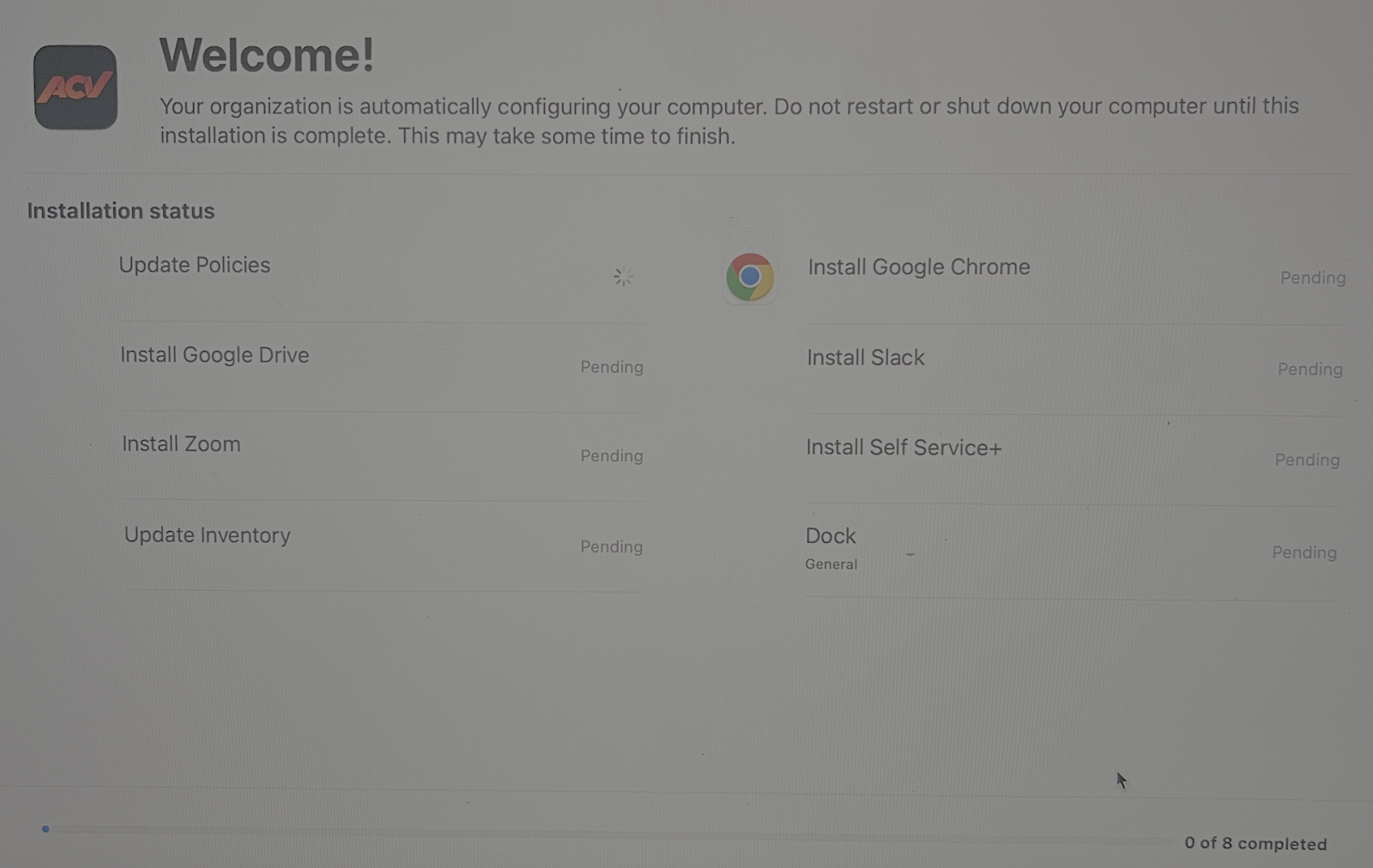This screenshot has width=1373, height=868.
Task: Click the Update Policies loading spinner
Action: tap(623, 277)
